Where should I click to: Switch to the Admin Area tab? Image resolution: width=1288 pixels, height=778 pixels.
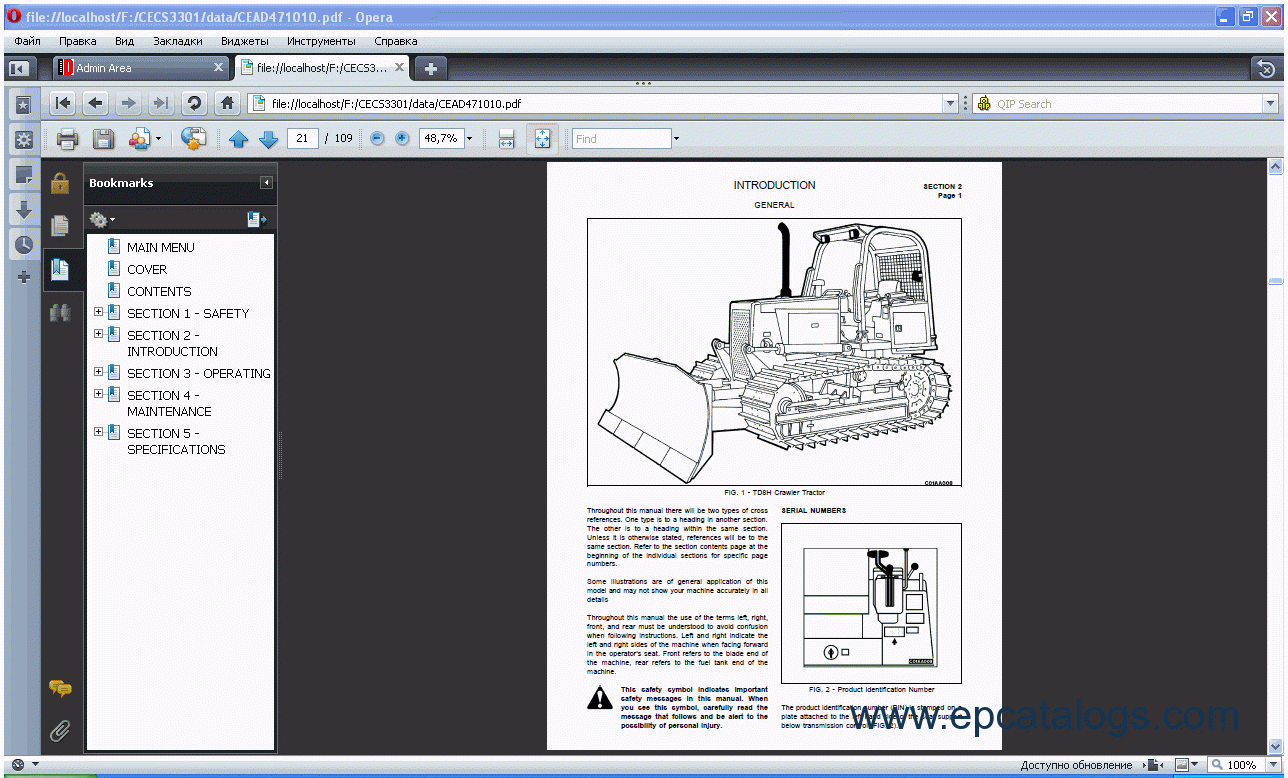point(142,68)
